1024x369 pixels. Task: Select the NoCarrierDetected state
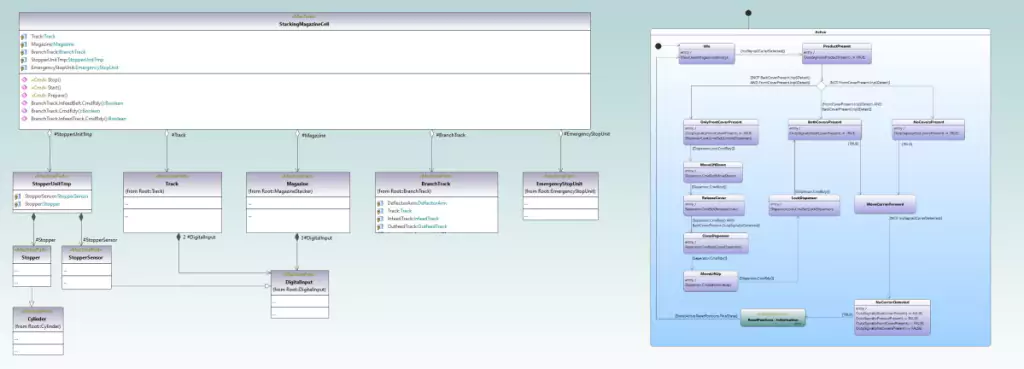click(x=891, y=317)
